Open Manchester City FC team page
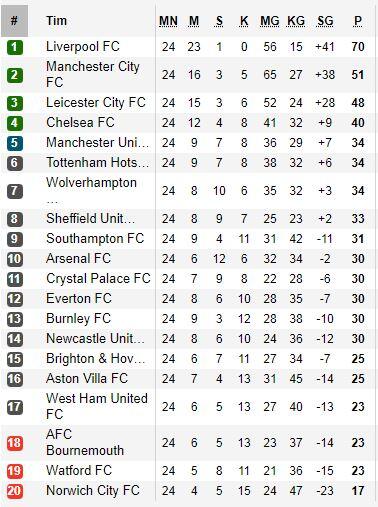 click(93, 74)
